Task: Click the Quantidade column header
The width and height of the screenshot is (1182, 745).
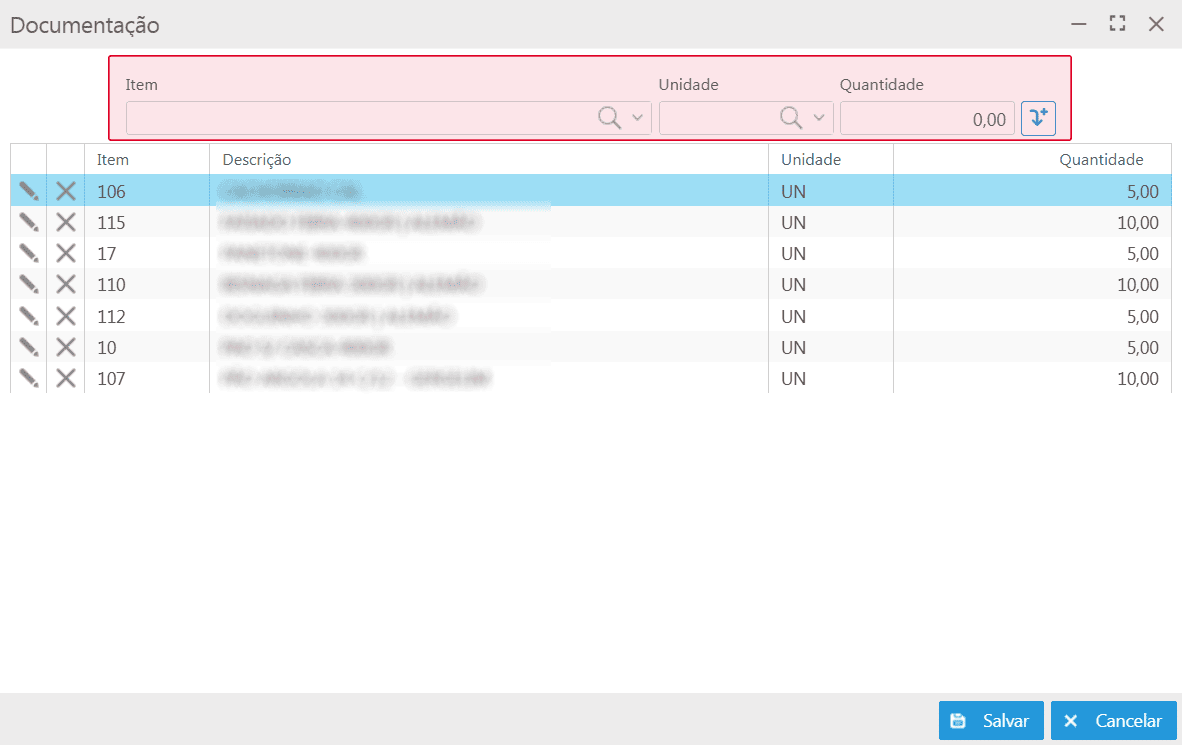Action: coord(1101,160)
